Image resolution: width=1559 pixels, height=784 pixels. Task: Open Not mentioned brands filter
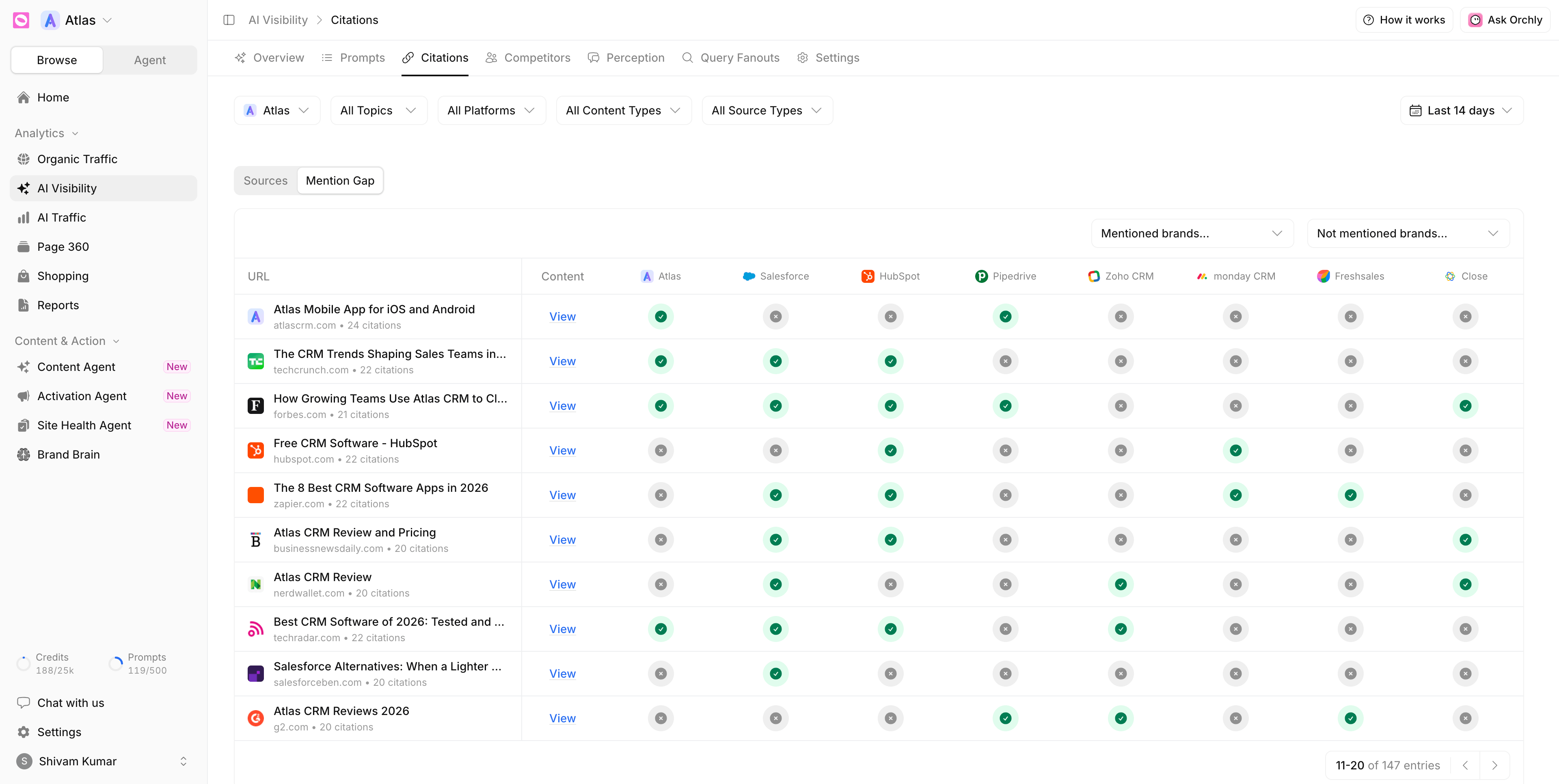1408,233
